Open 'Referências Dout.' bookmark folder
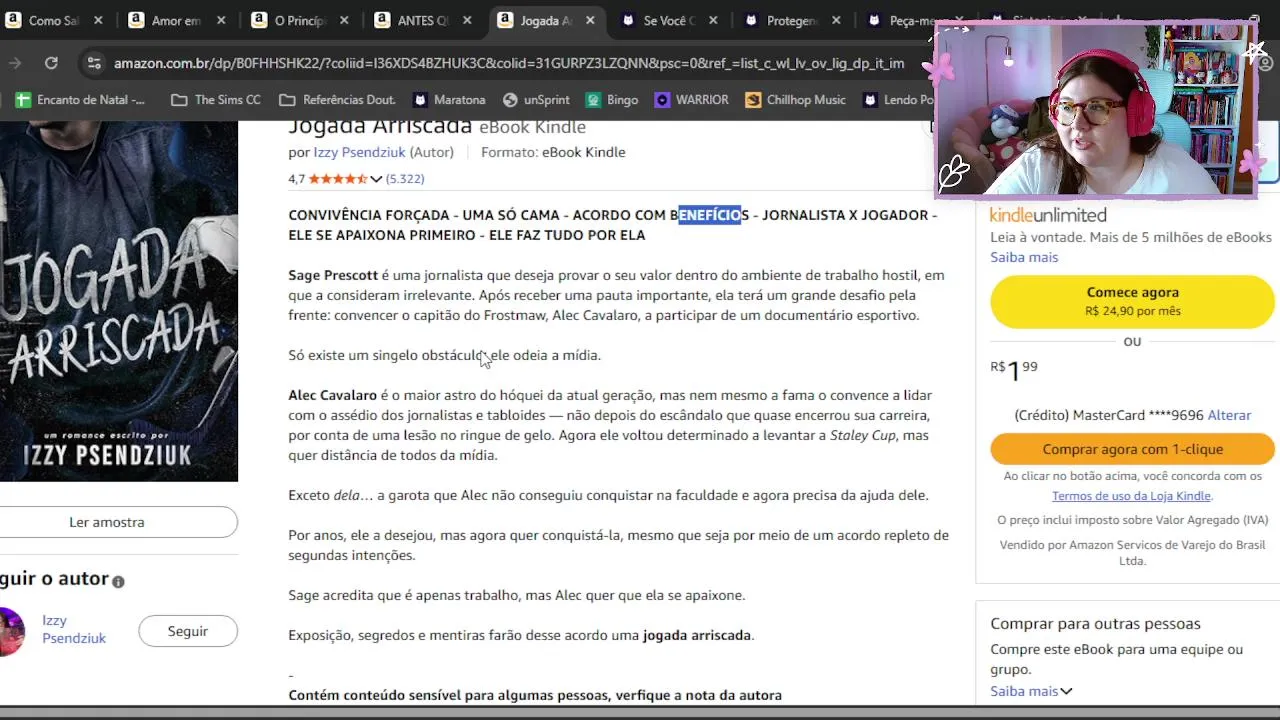 click(337, 100)
